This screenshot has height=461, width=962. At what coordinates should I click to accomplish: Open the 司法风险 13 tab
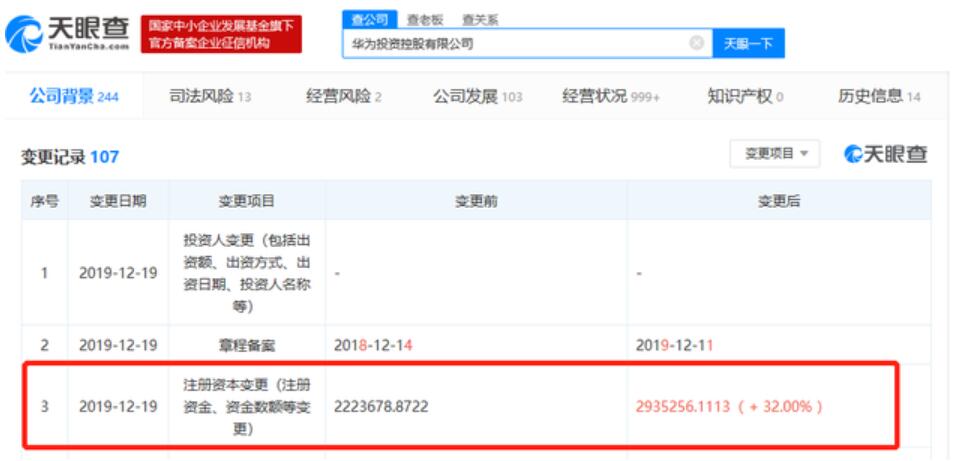[x=210, y=96]
